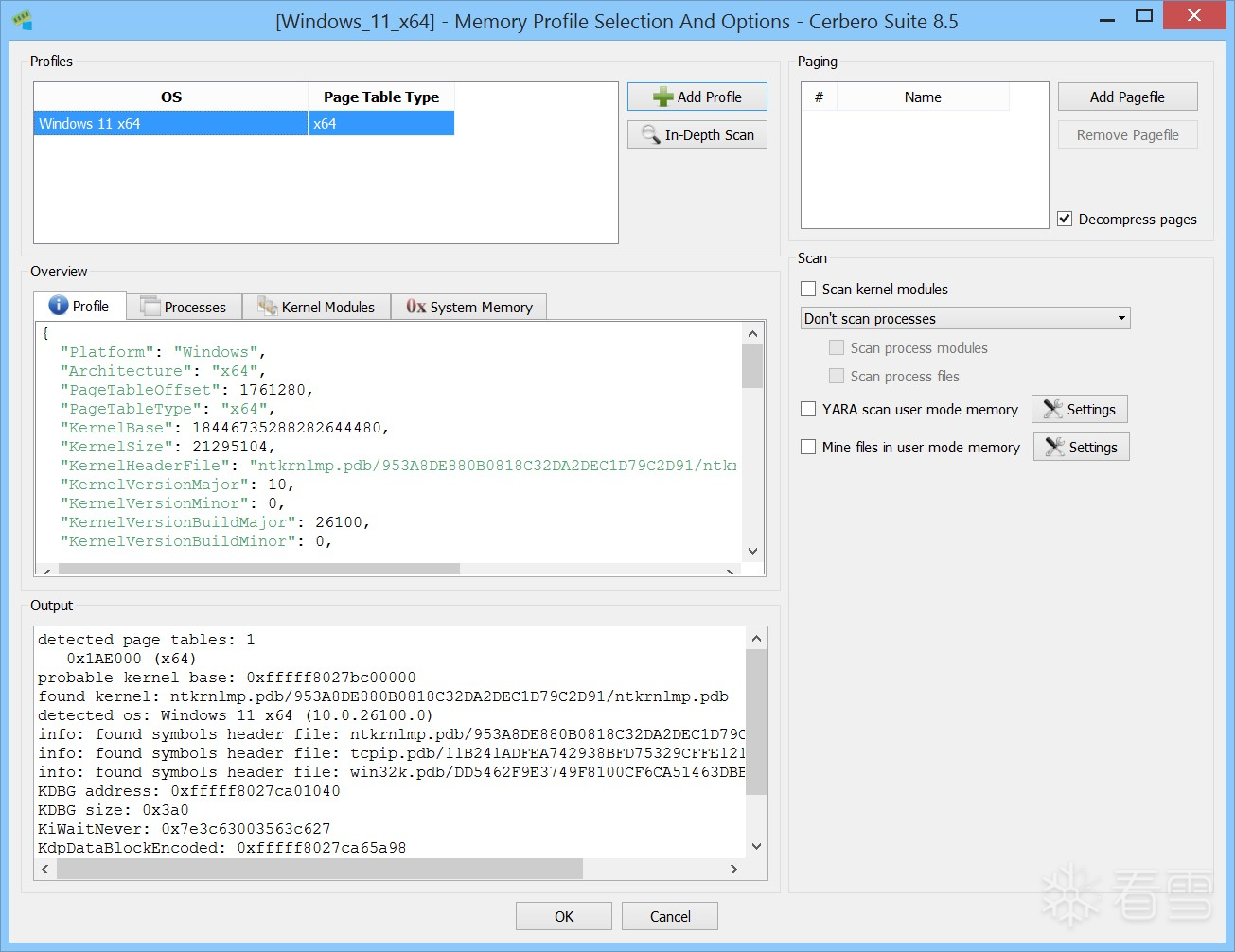Enable YARA scan user mode memory
The width and height of the screenshot is (1235, 952).
click(808, 409)
